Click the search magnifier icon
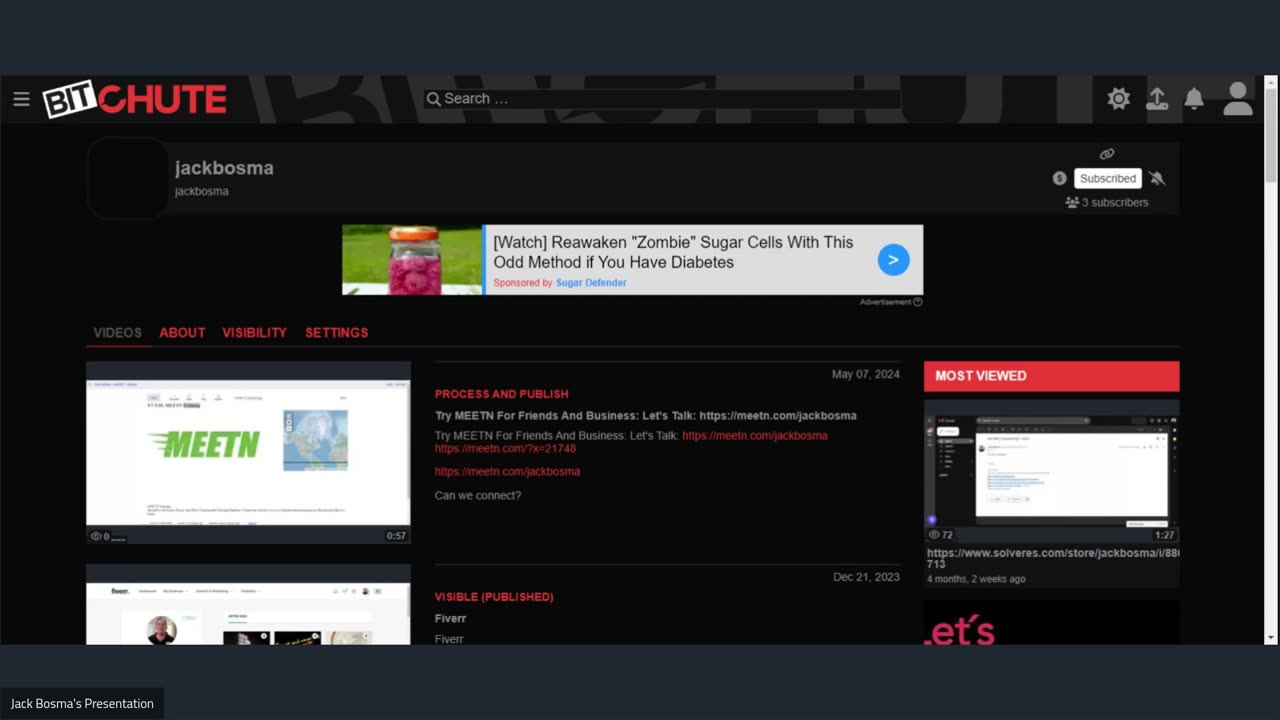The image size is (1280, 720). [x=433, y=99]
